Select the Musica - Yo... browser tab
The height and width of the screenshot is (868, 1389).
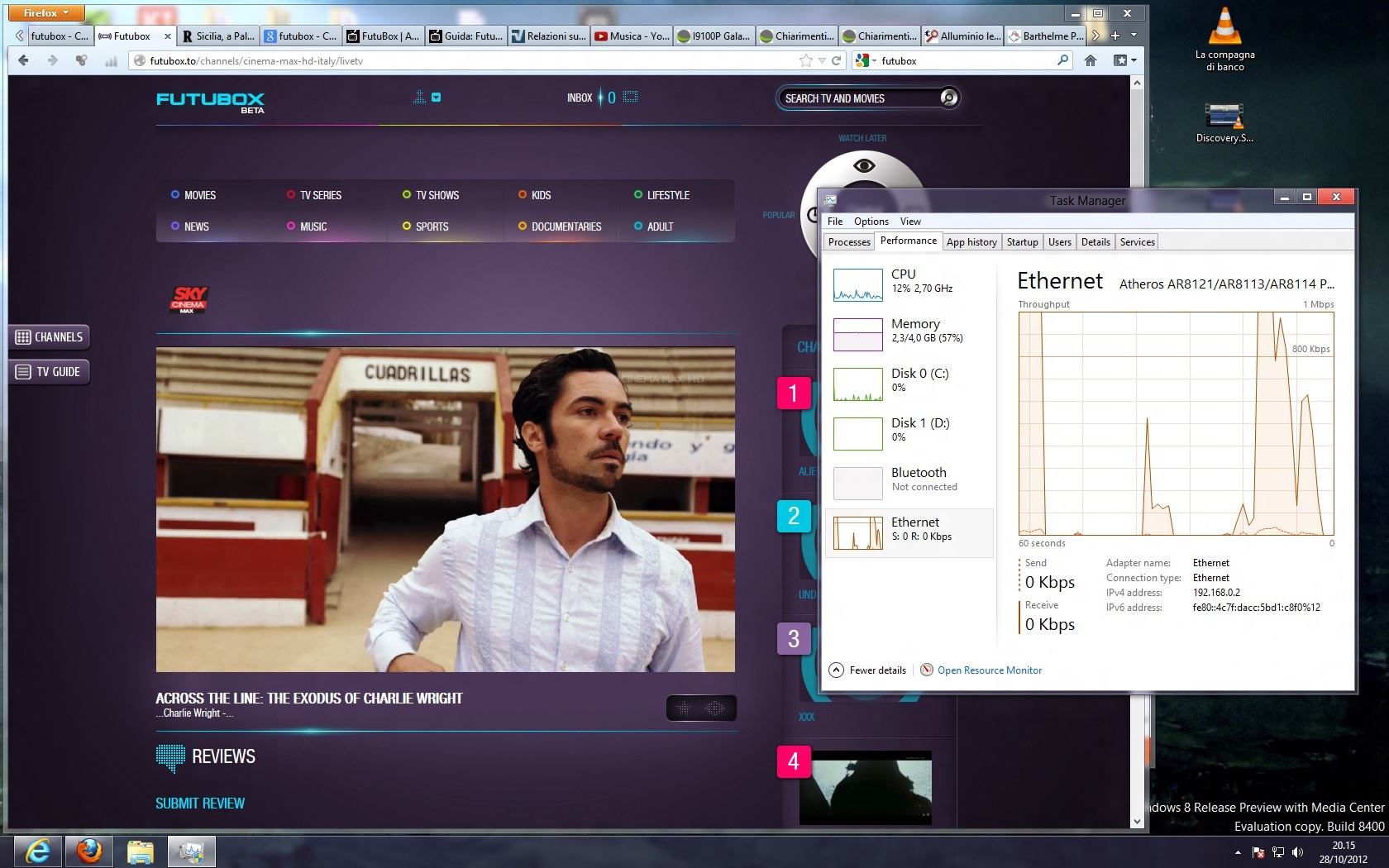pos(632,36)
